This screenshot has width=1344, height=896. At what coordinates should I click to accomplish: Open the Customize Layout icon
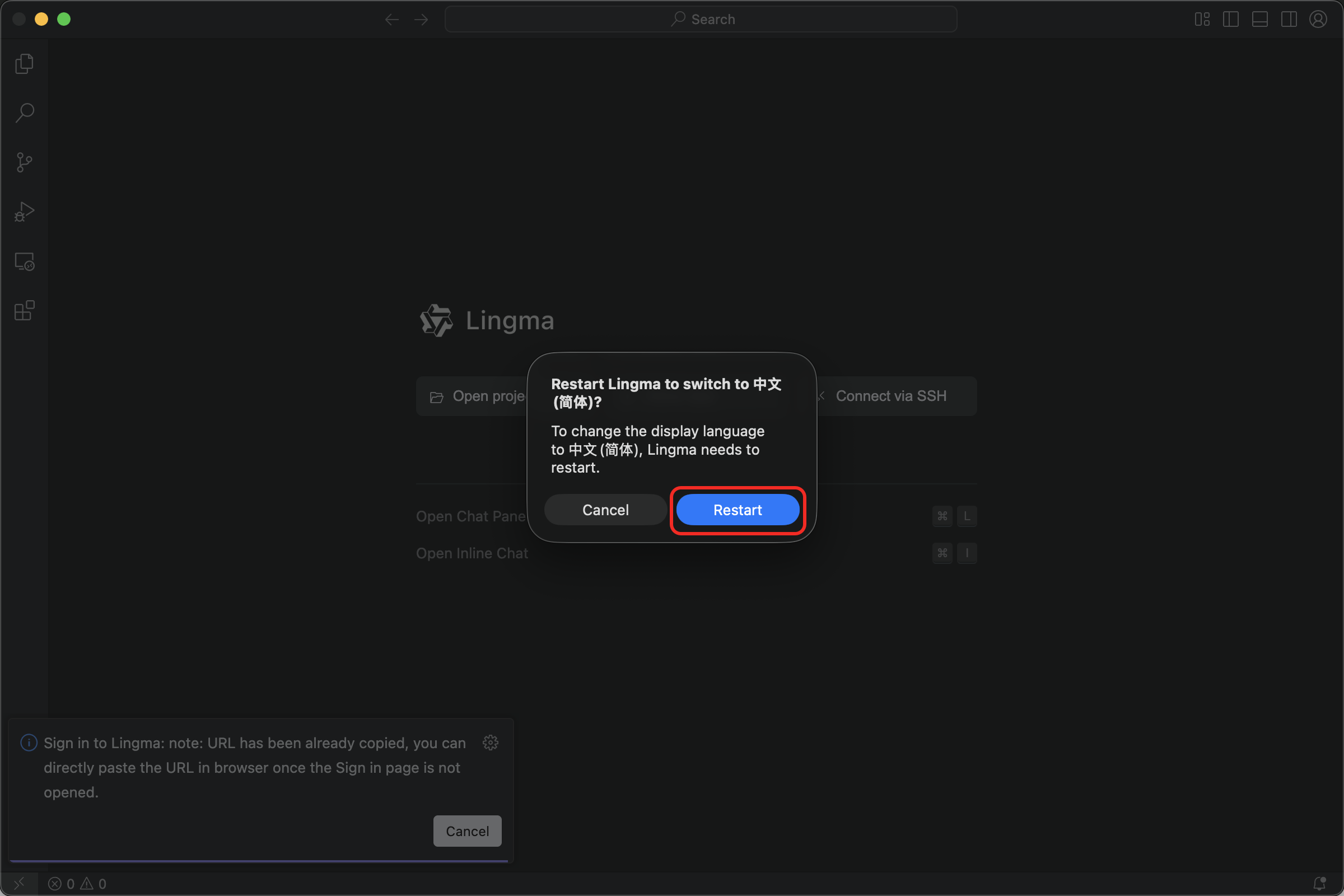1202,20
